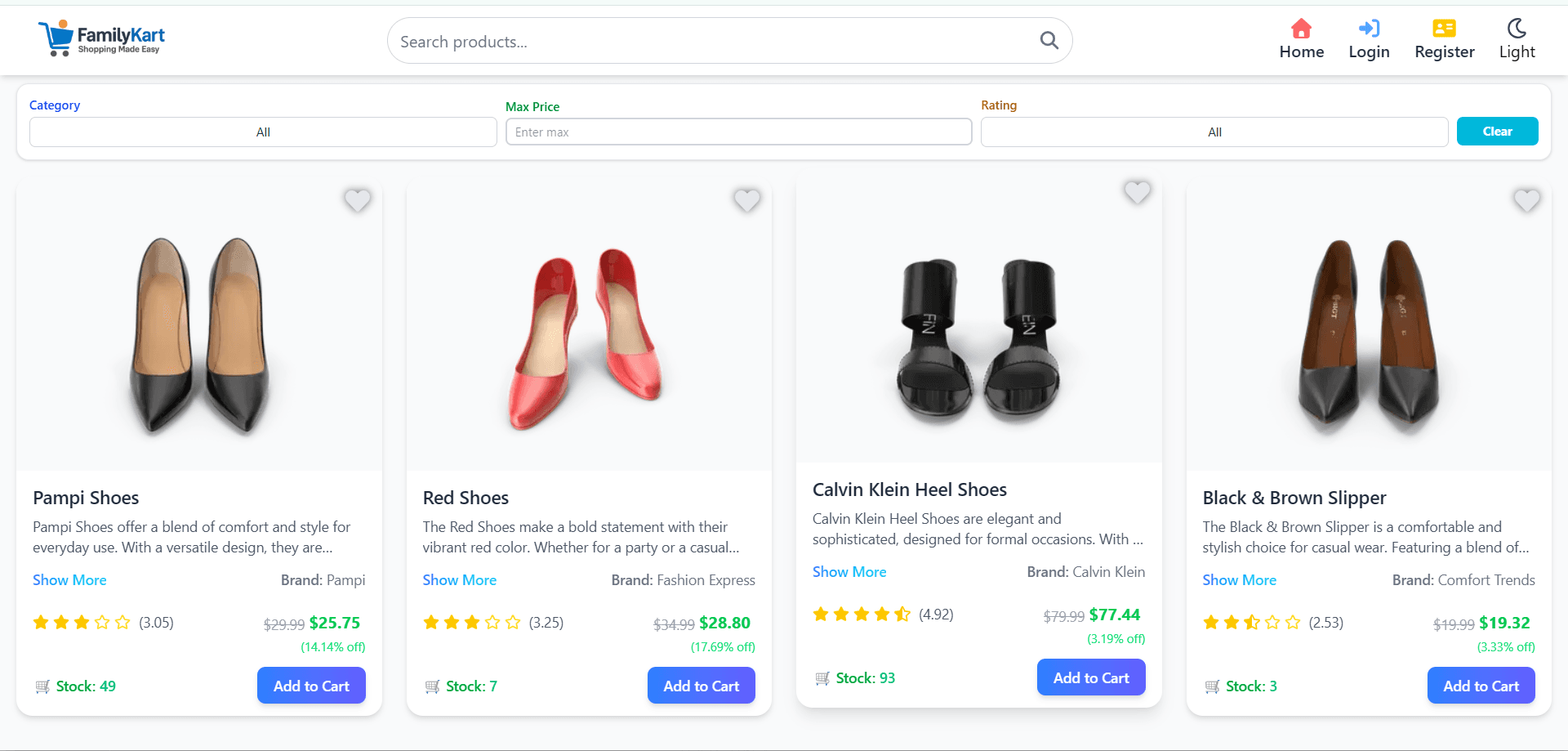The width and height of the screenshot is (1568, 751).
Task: Click the $77.44 discounted price
Action: 1115,615
